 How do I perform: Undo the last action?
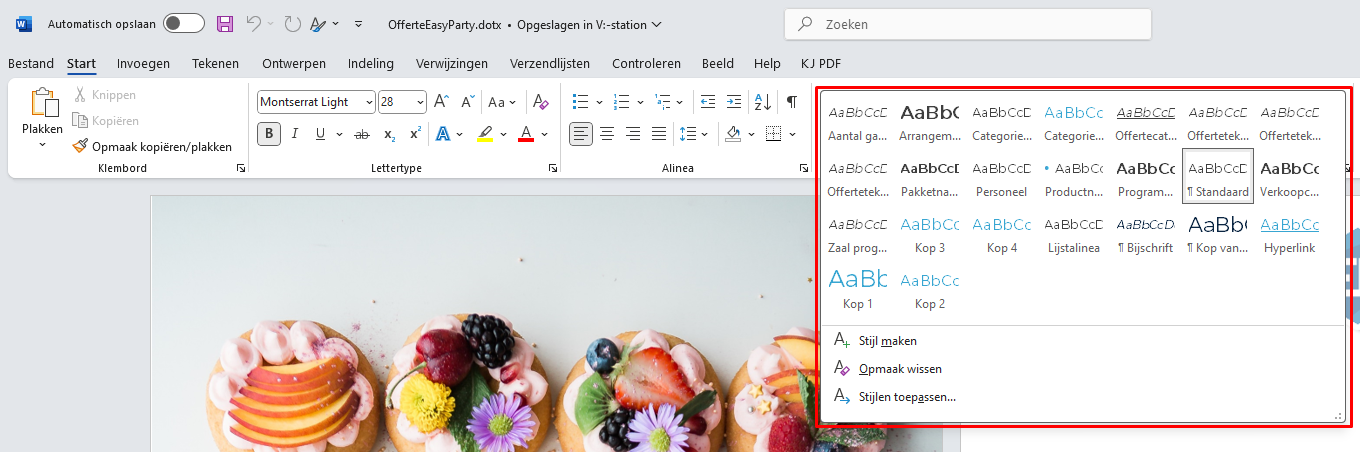253,24
